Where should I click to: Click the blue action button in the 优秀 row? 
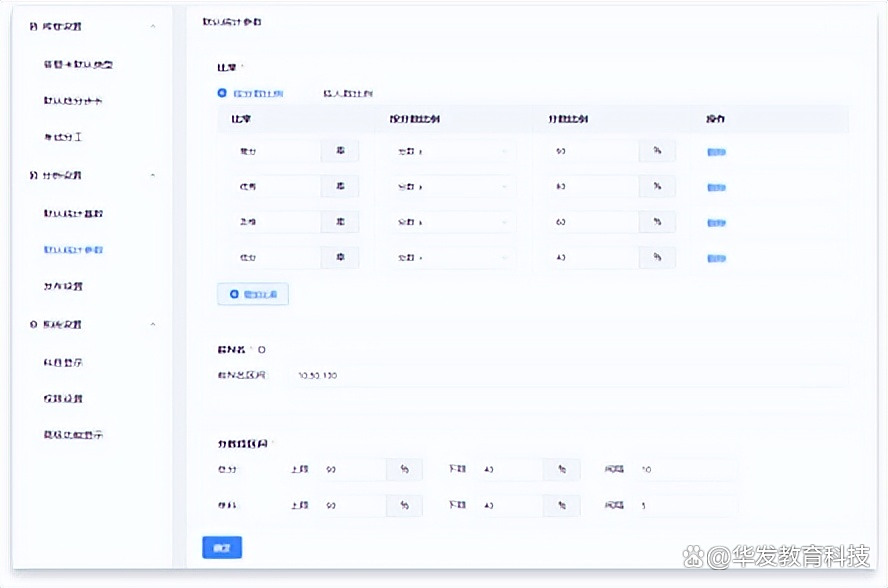[x=715, y=186]
